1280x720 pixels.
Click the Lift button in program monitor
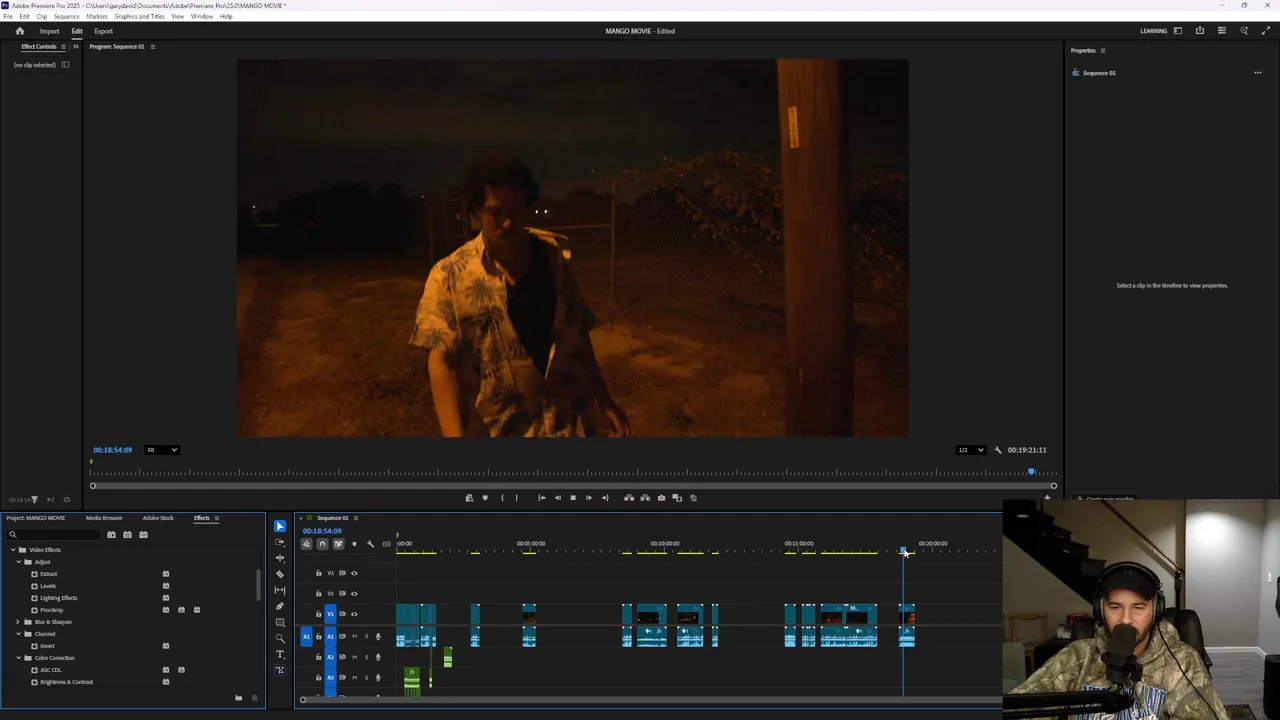pyautogui.click(x=629, y=498)
